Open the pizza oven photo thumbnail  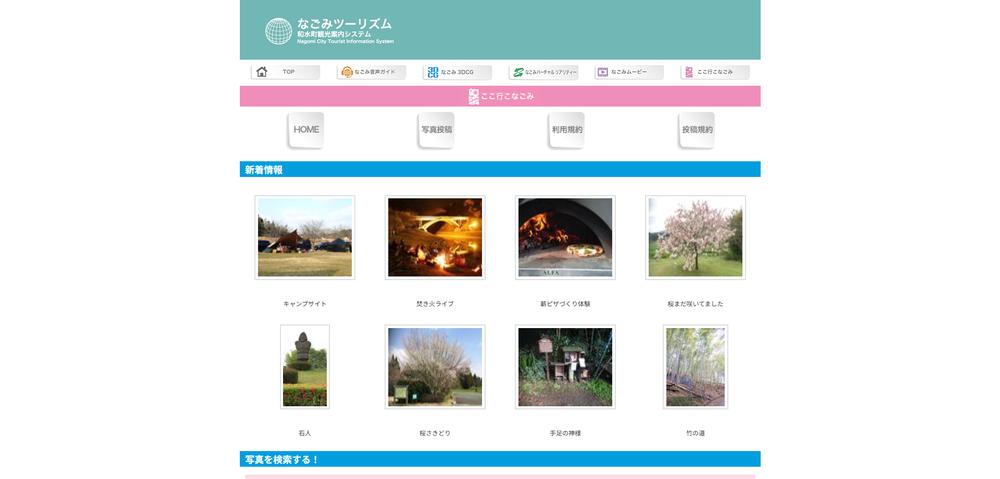point(565,237)
